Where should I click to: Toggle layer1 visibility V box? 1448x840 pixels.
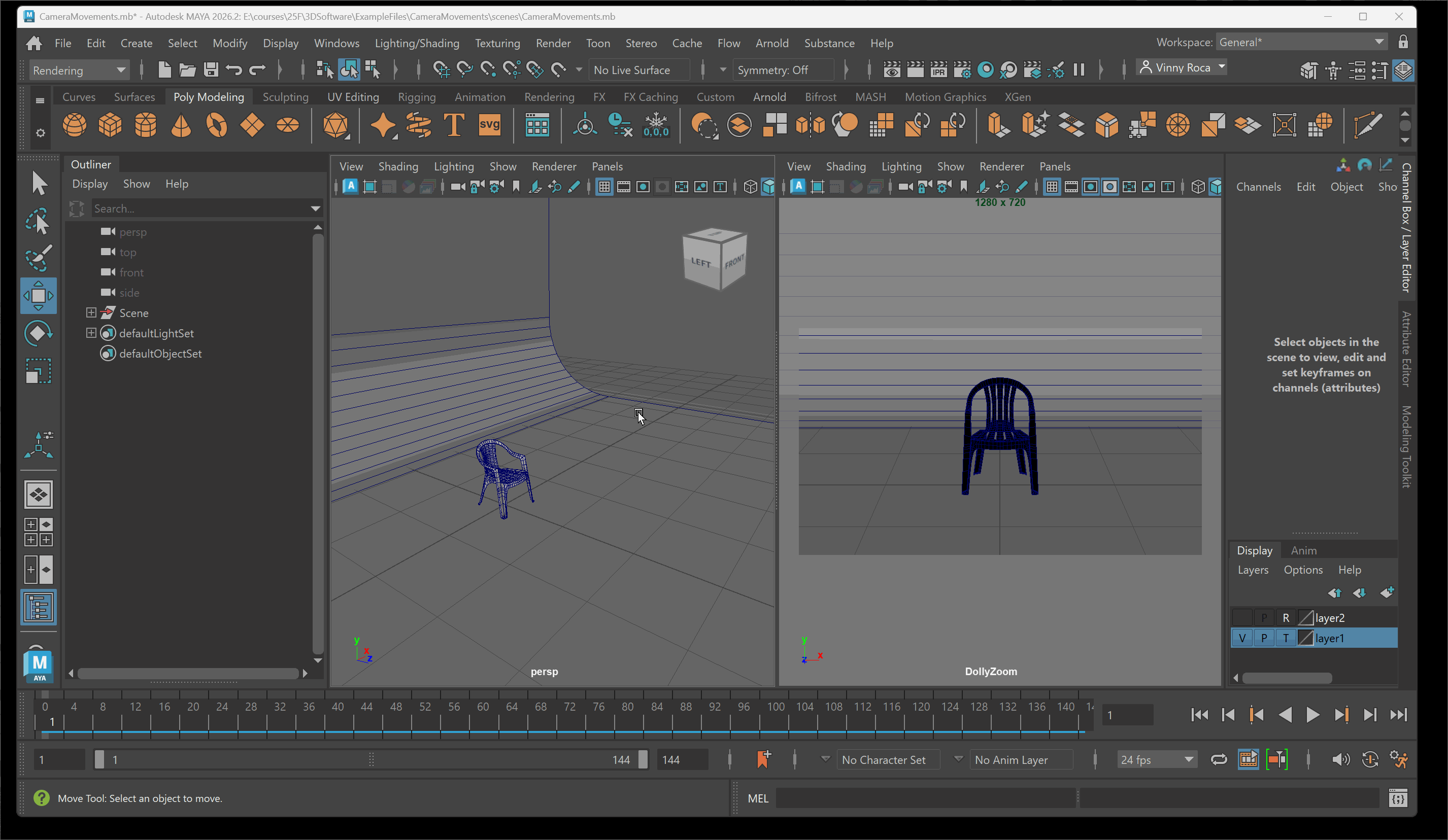pos(1242,638)
